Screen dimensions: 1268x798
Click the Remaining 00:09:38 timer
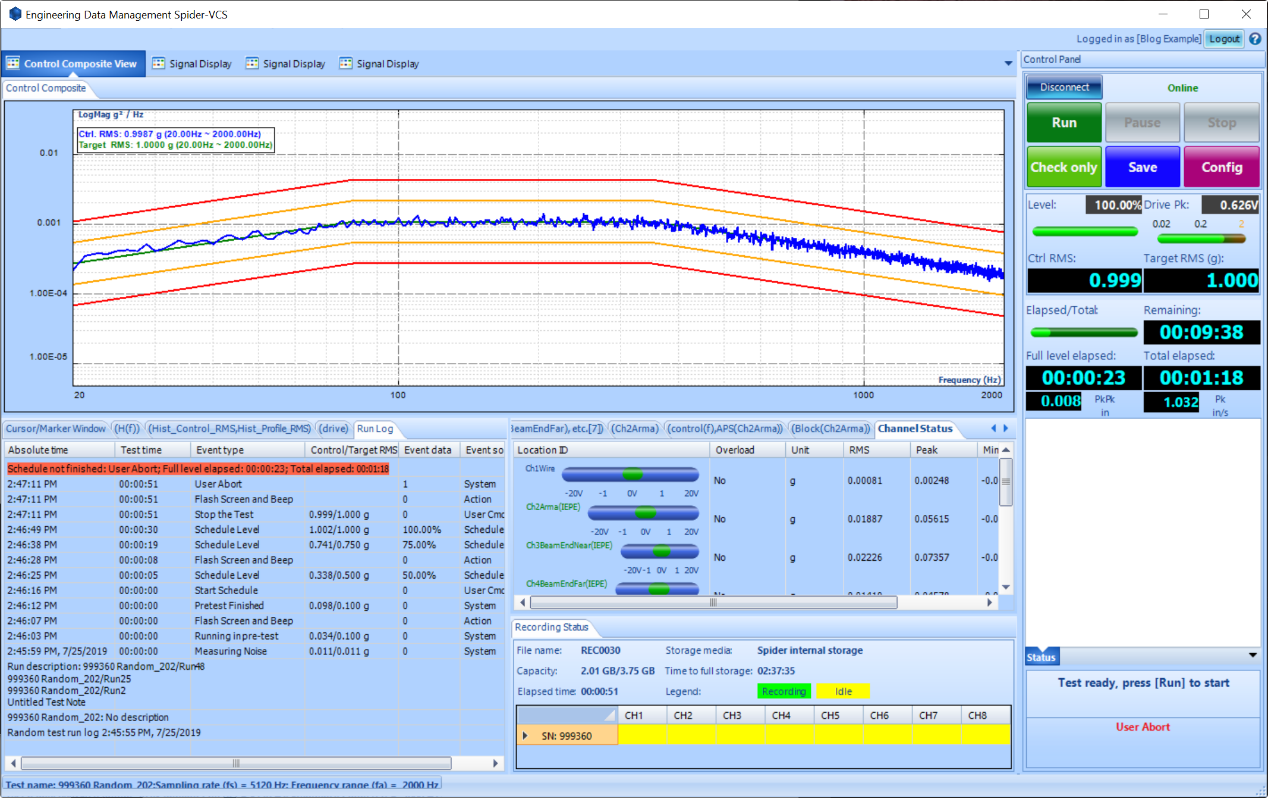coord(1202,332)
